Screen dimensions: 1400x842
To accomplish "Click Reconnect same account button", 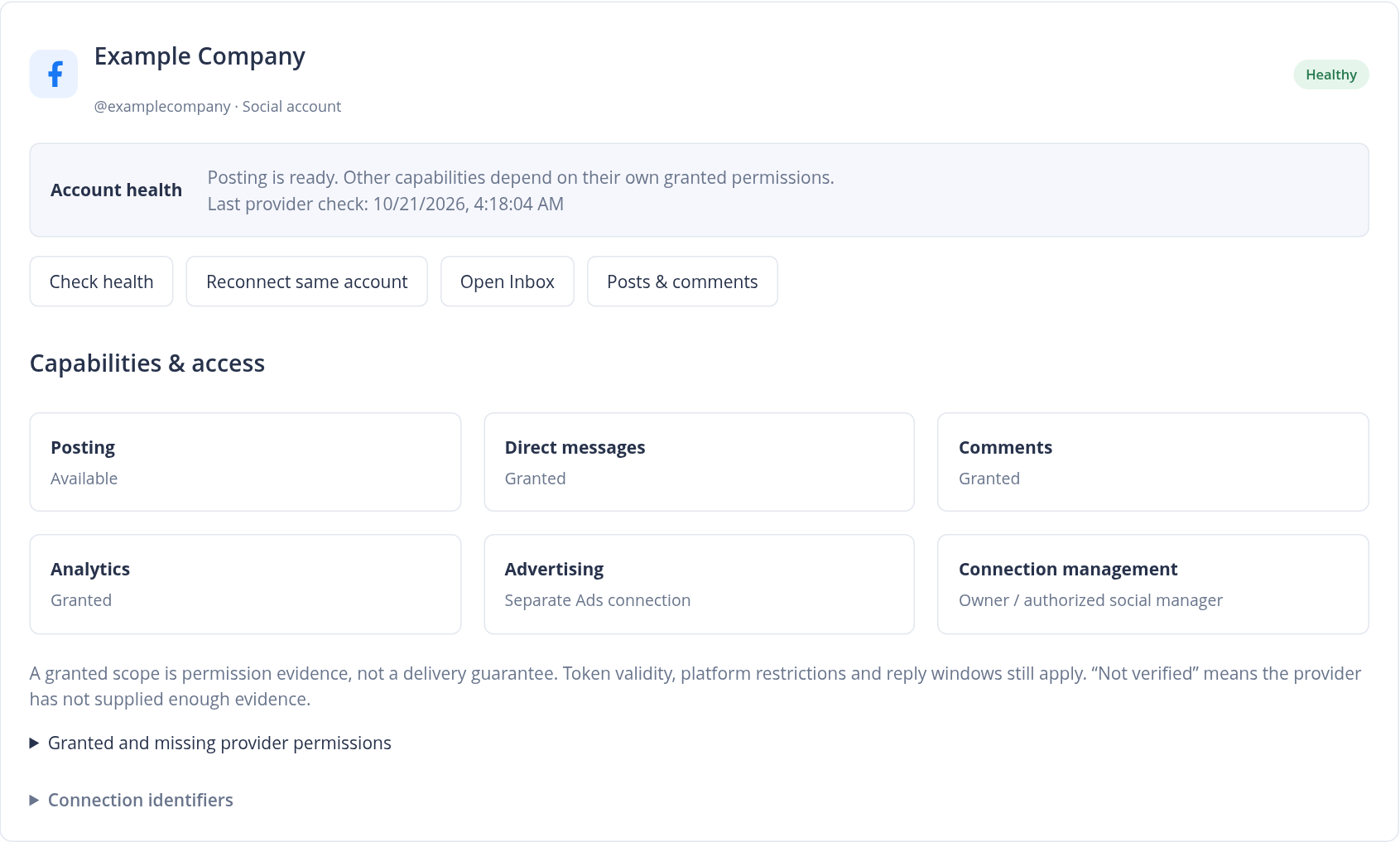I will point(306,281).
